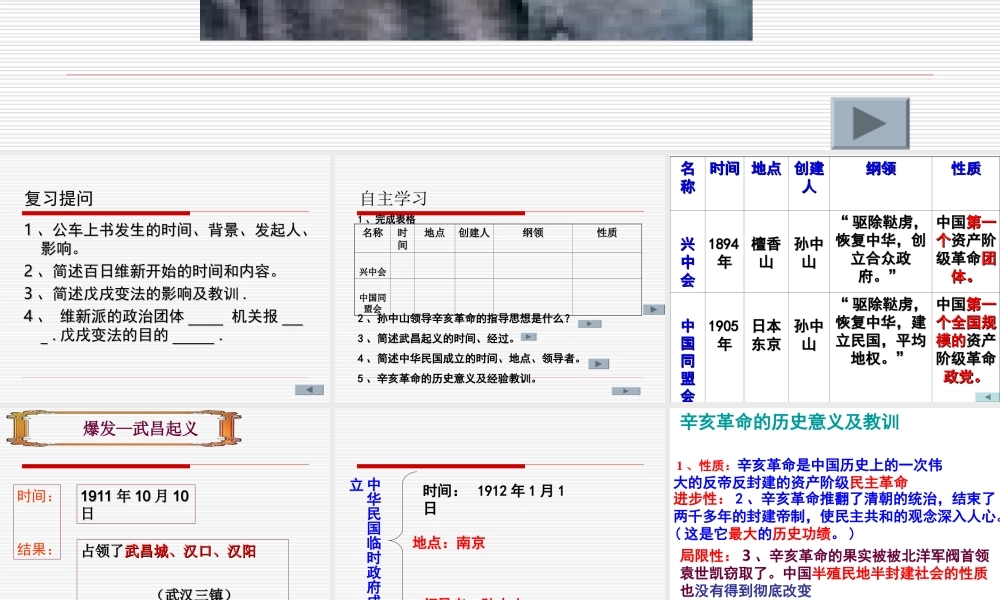
Task: Click question 孙中山领导辛亥革命的指导思想是什么
Action: tap(464, 318)
